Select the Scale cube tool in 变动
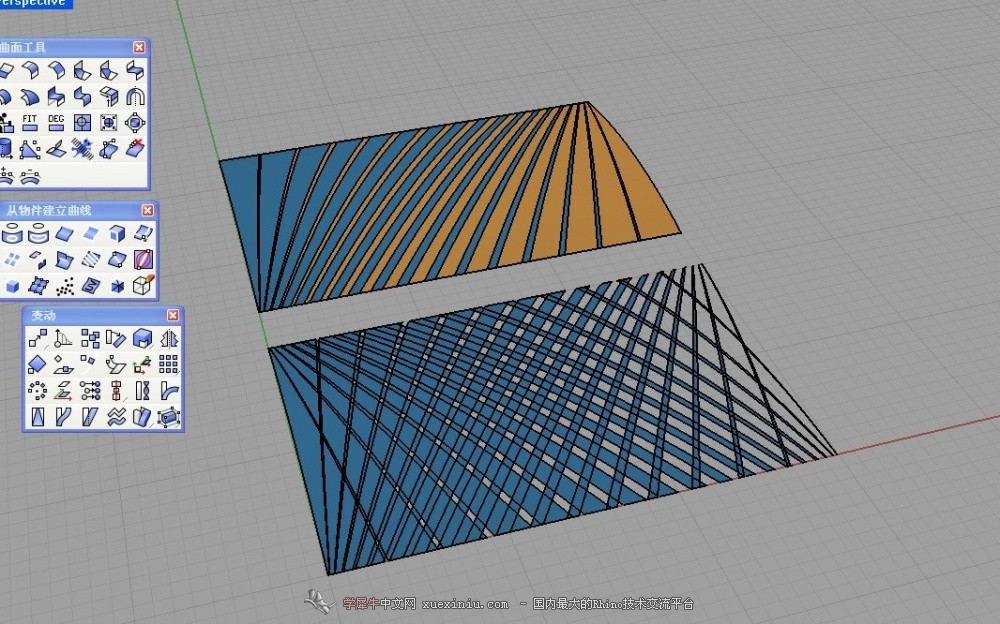 point(142,338)
